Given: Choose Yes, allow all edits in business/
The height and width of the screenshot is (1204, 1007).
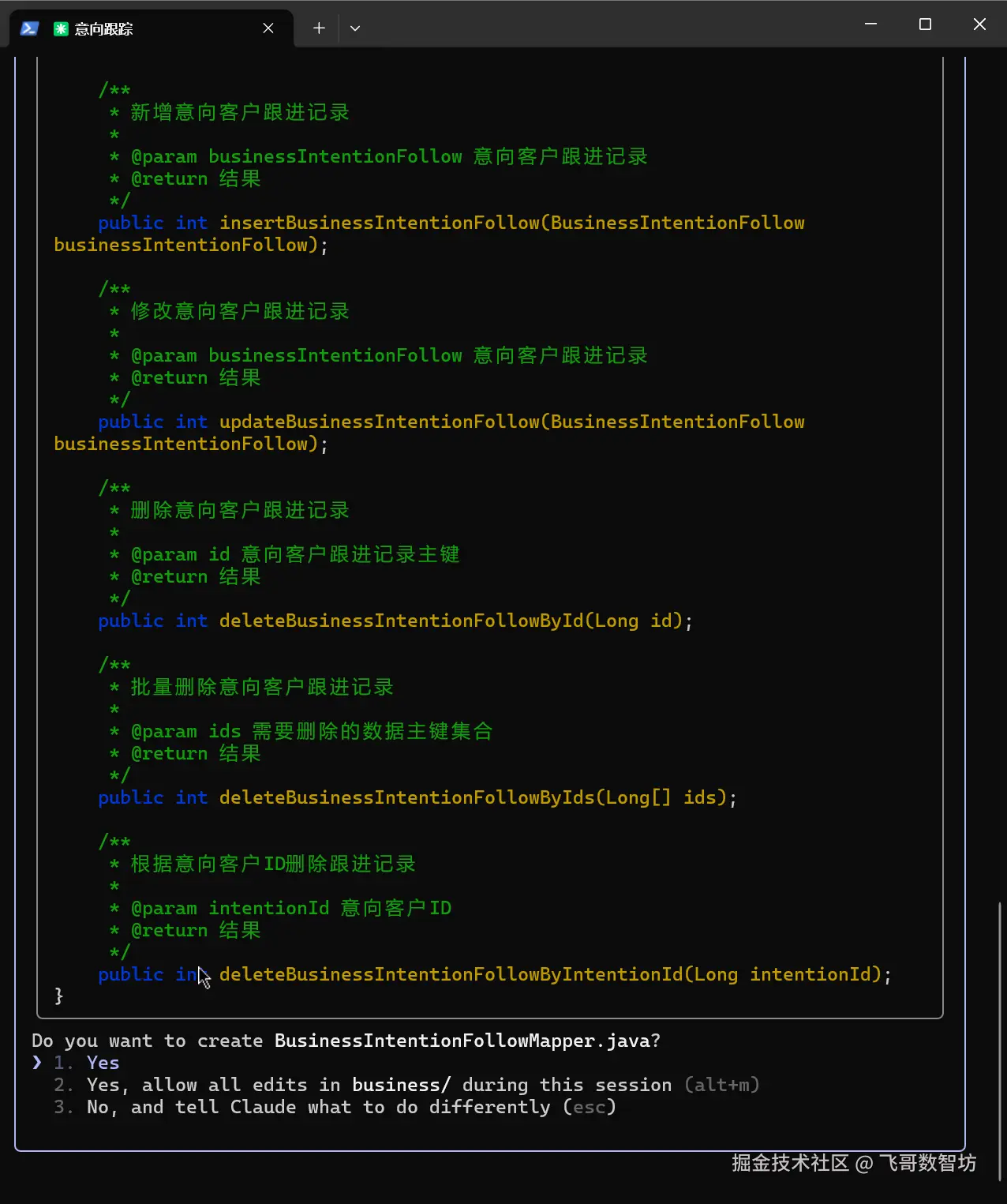Looking at the screenshot, I should coord(406,1085).
